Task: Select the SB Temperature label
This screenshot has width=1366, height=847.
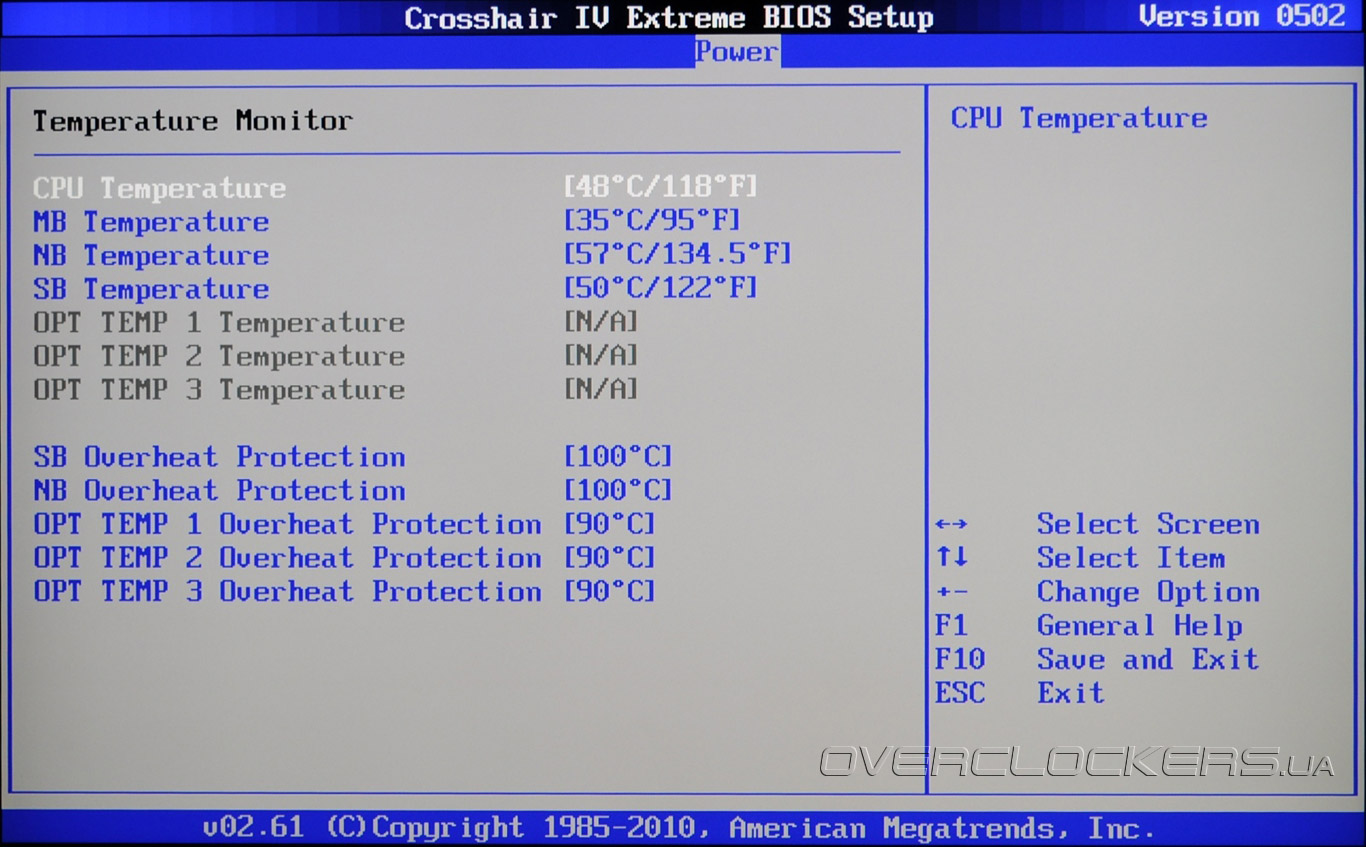Action: point(151,290)
